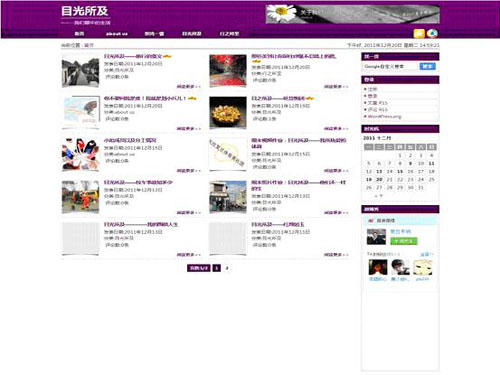Open the daisy flower banner image

point(352,14)
